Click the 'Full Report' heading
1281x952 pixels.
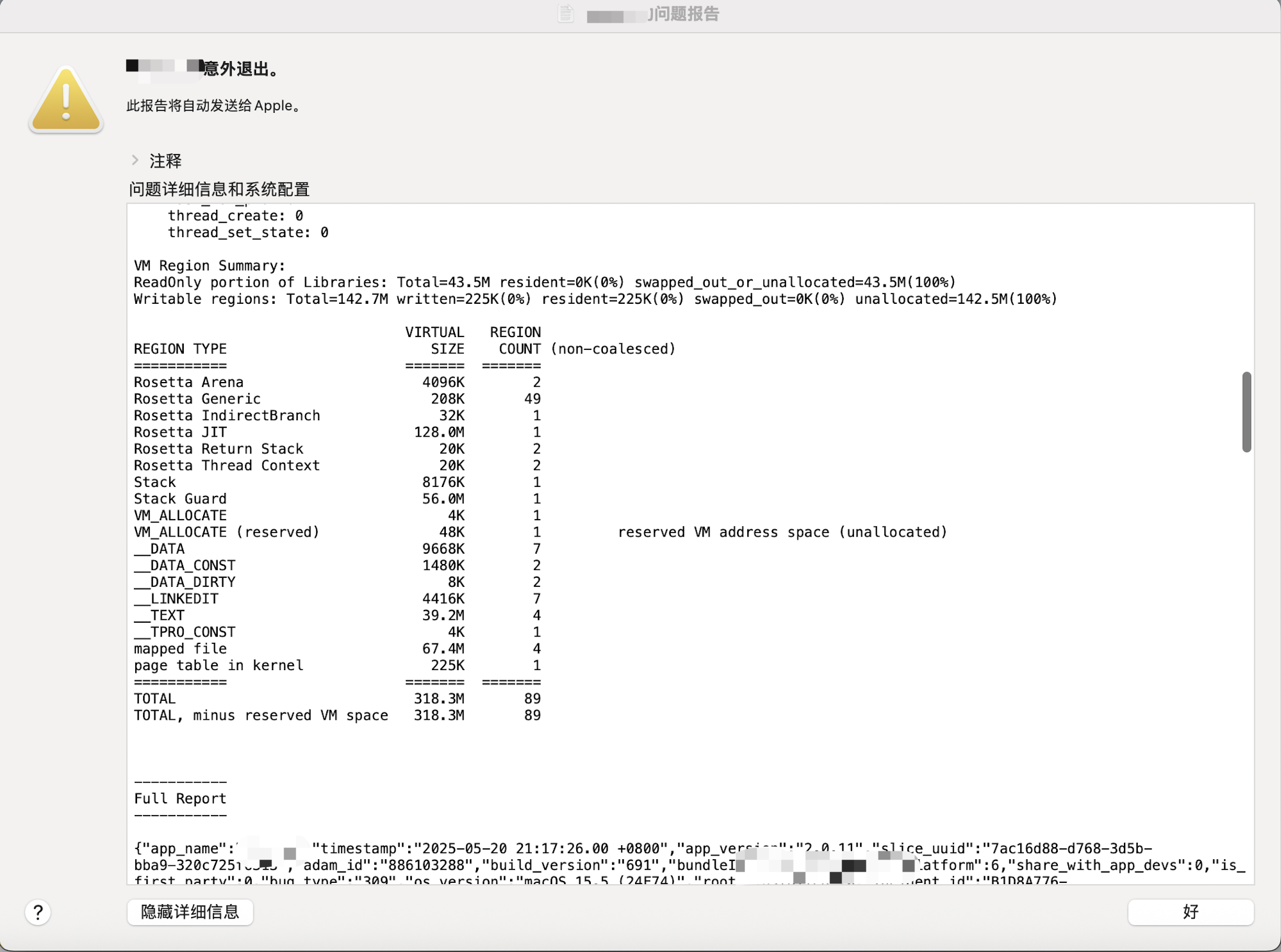(180, 799)
